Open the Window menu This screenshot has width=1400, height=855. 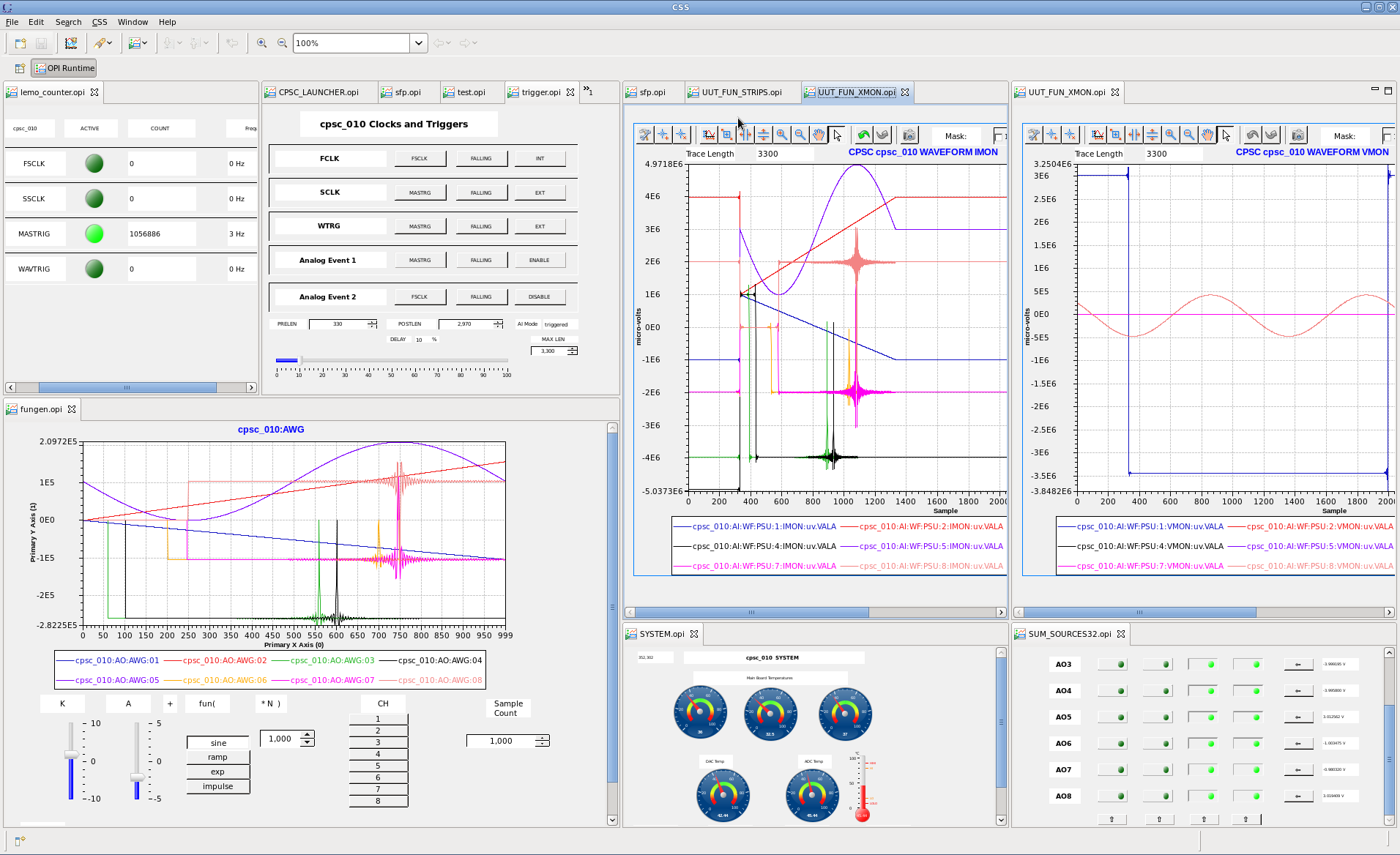tap(133, 22)
